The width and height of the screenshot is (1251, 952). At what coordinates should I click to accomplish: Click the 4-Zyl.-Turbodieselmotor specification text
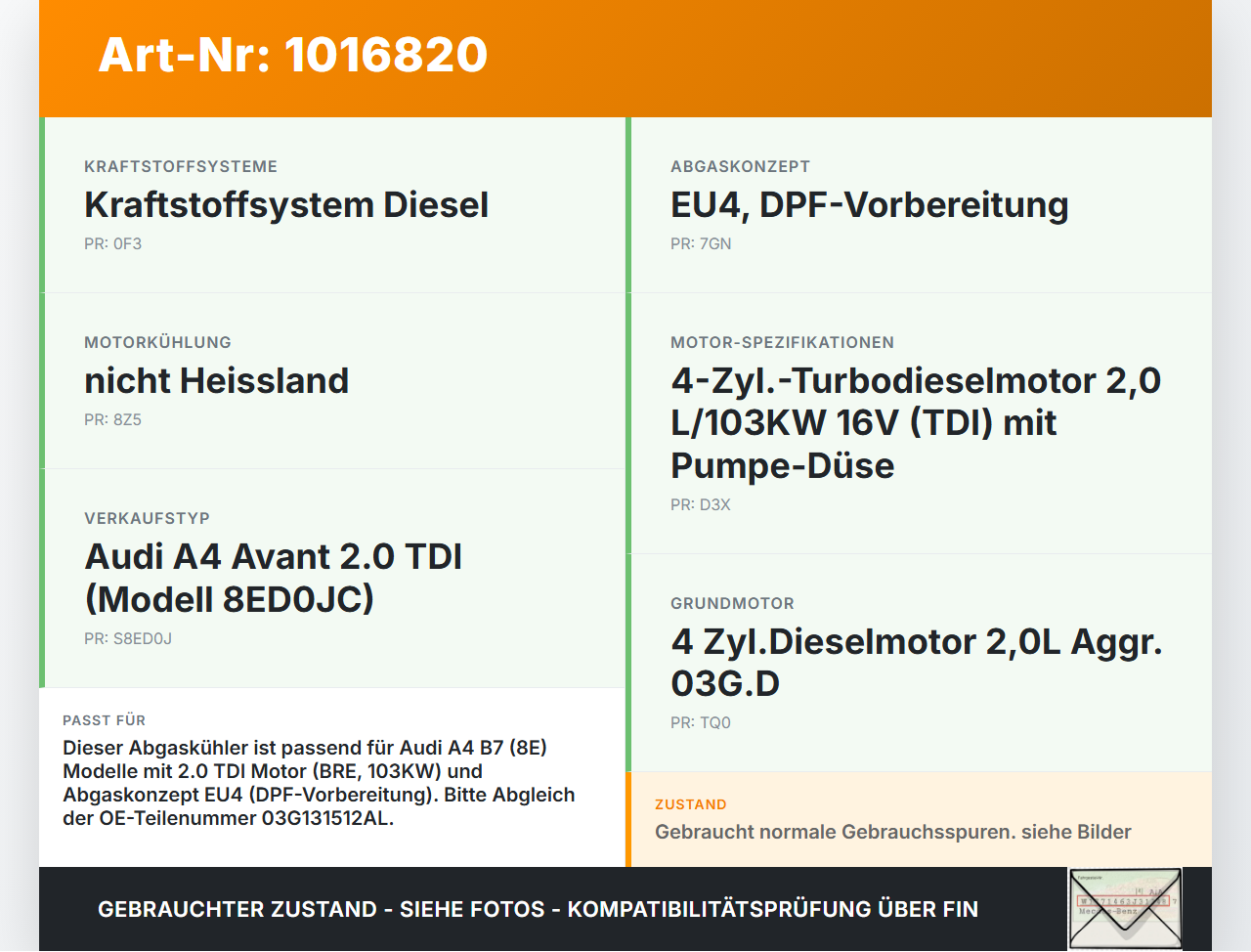click(x=916, y=422)
